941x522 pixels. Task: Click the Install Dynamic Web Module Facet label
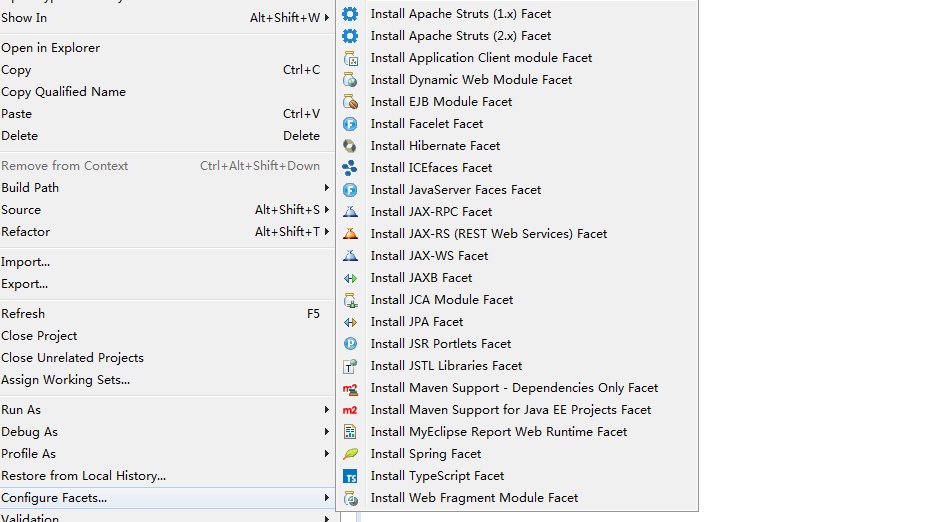coord(471,80)
